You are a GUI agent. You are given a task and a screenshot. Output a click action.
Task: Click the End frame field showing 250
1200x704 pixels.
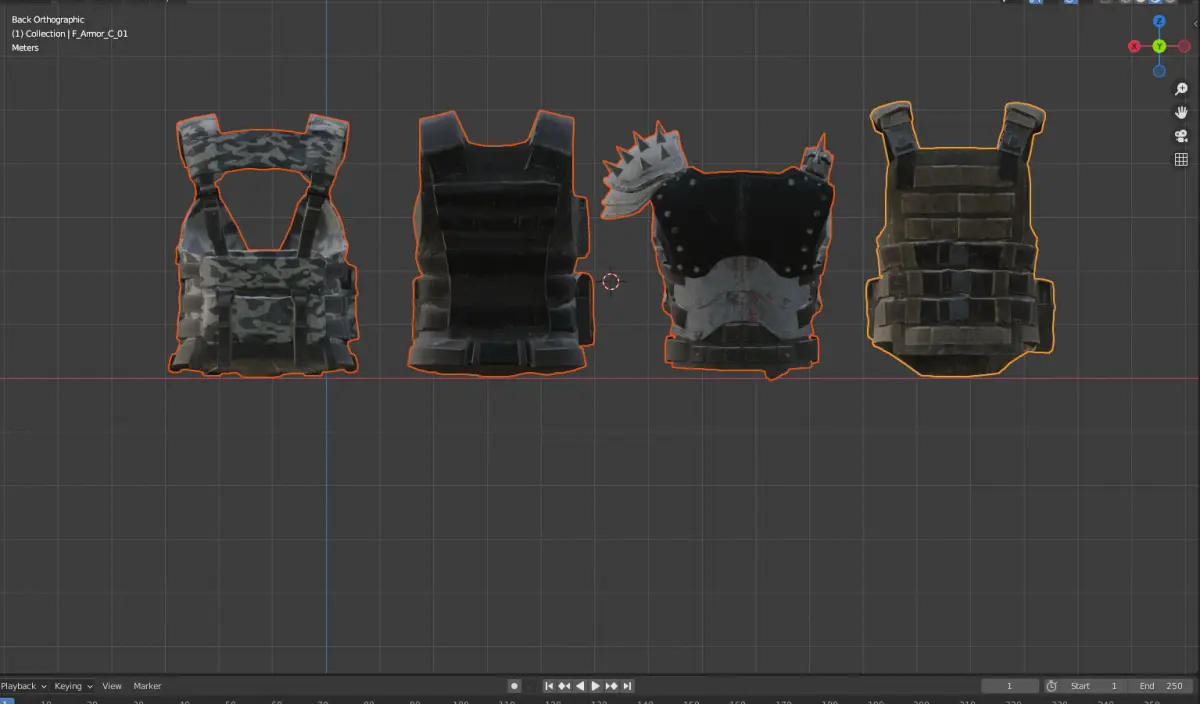point(1160,686)
